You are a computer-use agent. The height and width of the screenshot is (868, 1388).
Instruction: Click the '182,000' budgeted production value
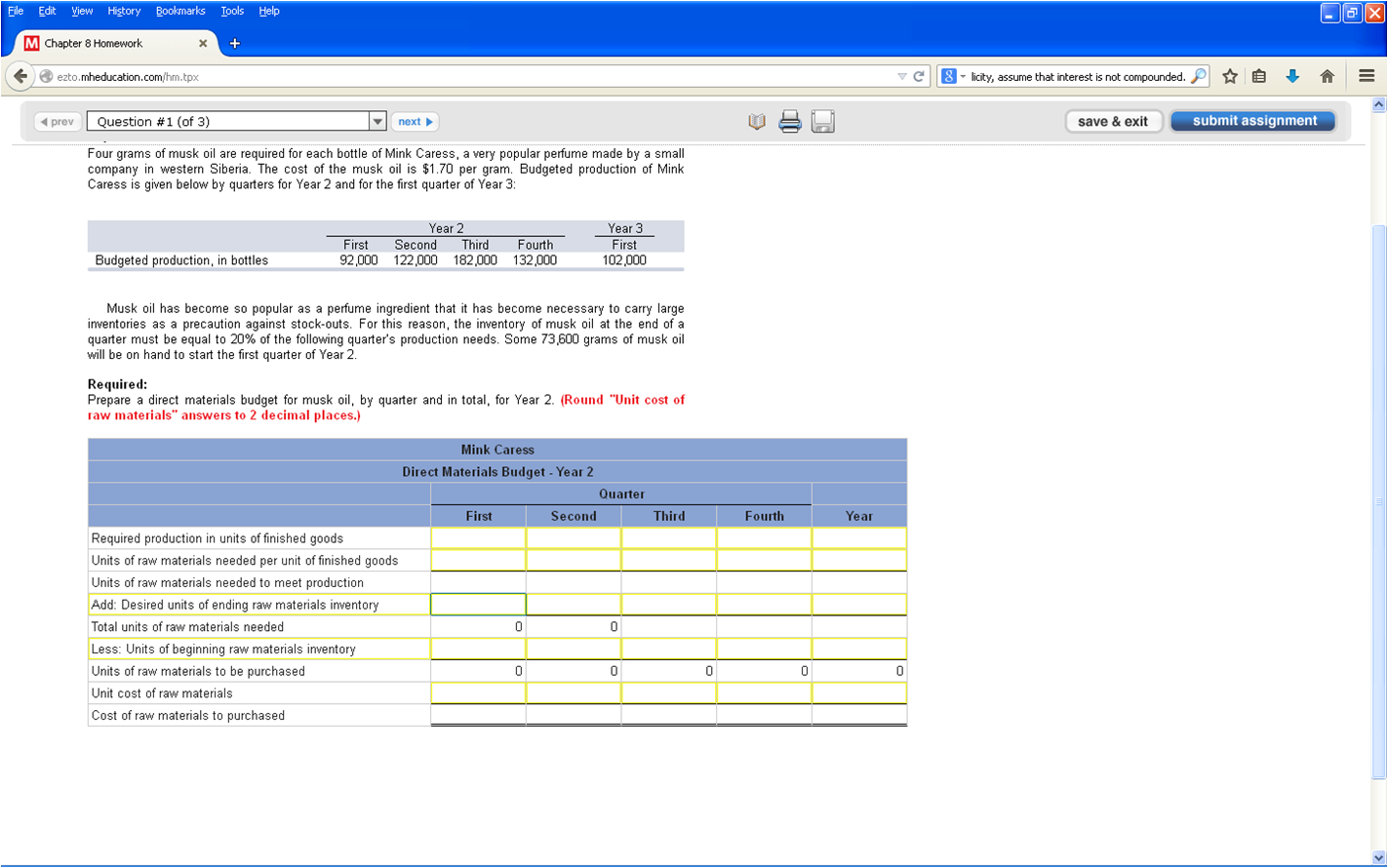tap(475, 260)
